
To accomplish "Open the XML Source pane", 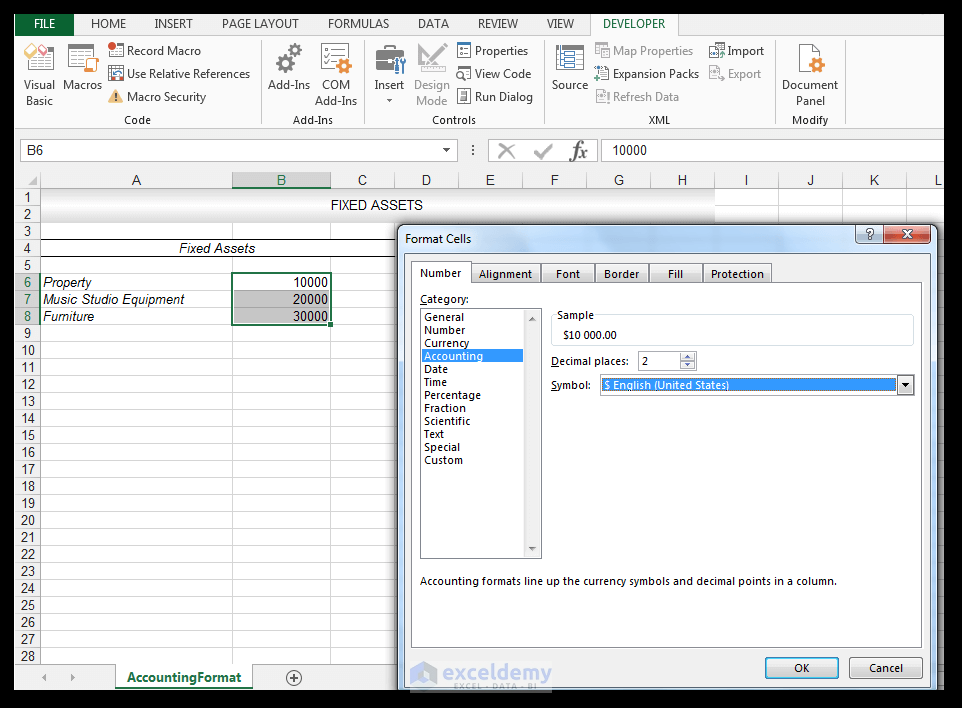I will (x=569, y=67).
